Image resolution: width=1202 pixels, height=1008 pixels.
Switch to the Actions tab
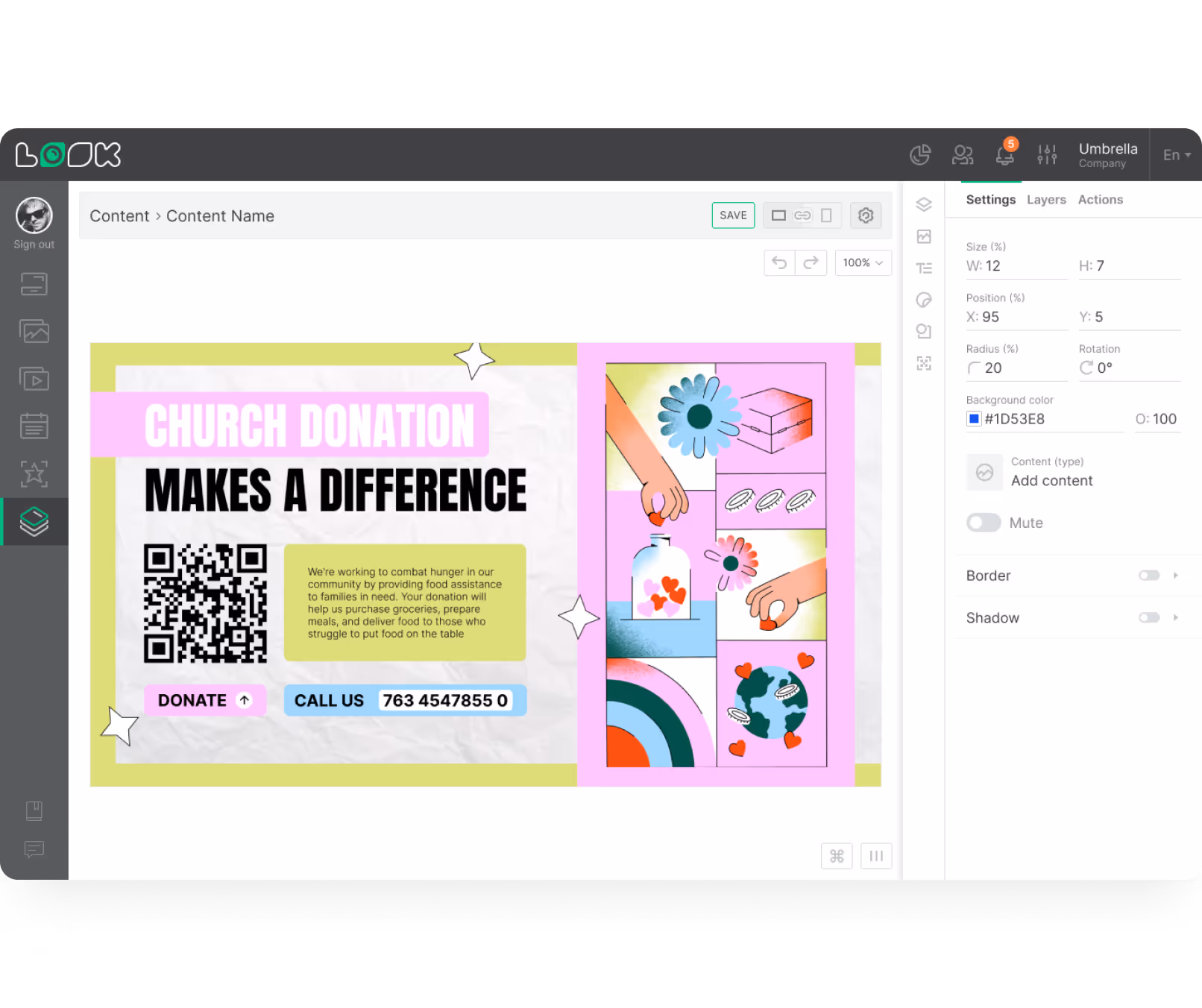click(x=1100, y=200)
